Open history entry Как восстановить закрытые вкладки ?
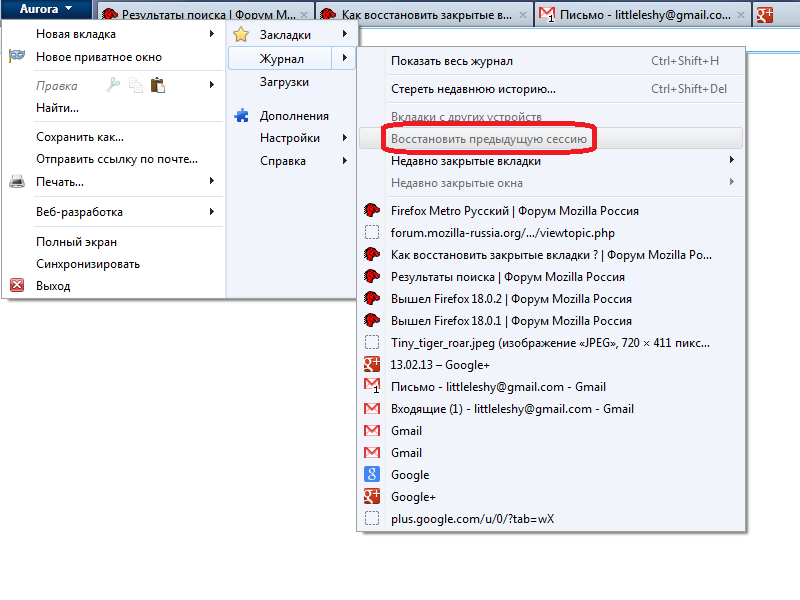Image resolution: width=800 pixels, height=600 pixels. 551,255
